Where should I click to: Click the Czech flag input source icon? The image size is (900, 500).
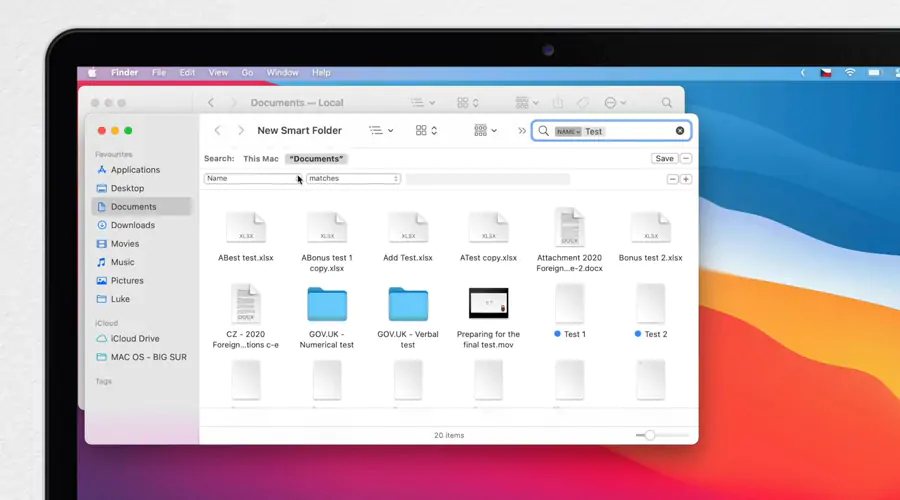pyautogui.click(x=826, y=73)
